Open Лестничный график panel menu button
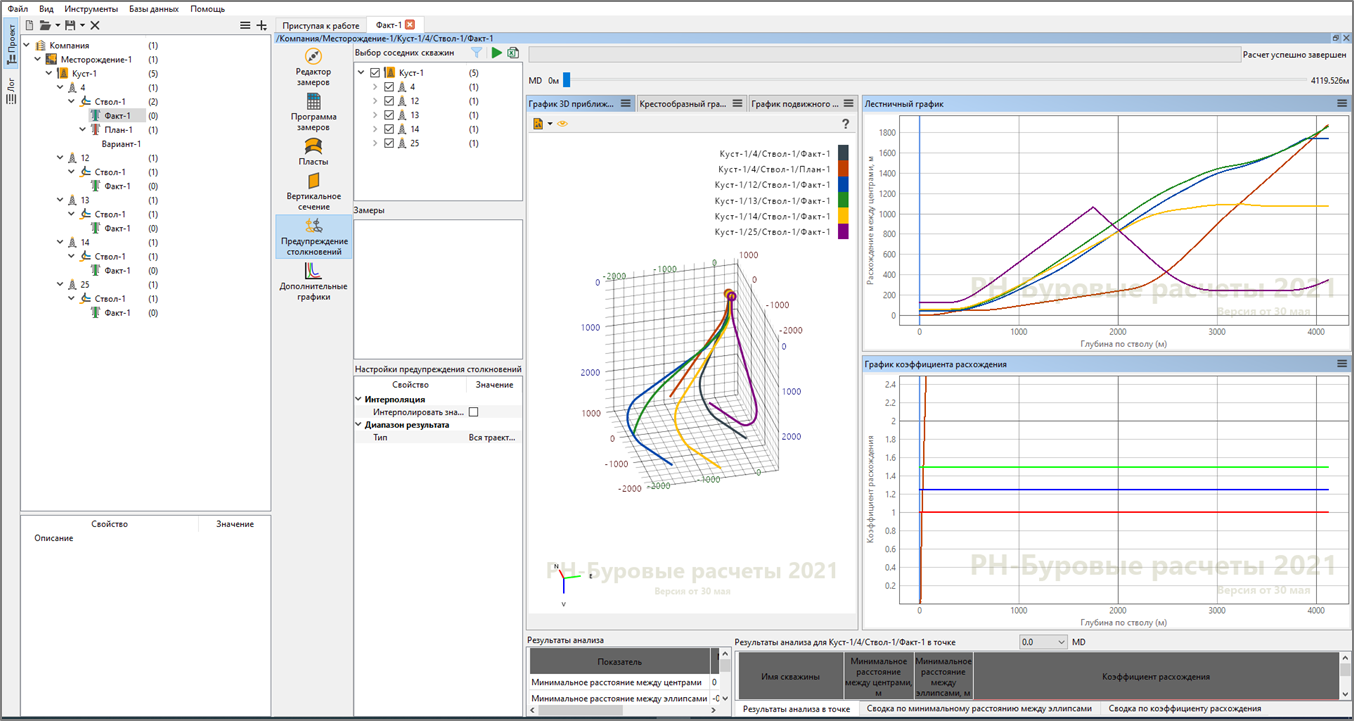Viewport: 1354px width, 721px height. (x=1342, y=103)
